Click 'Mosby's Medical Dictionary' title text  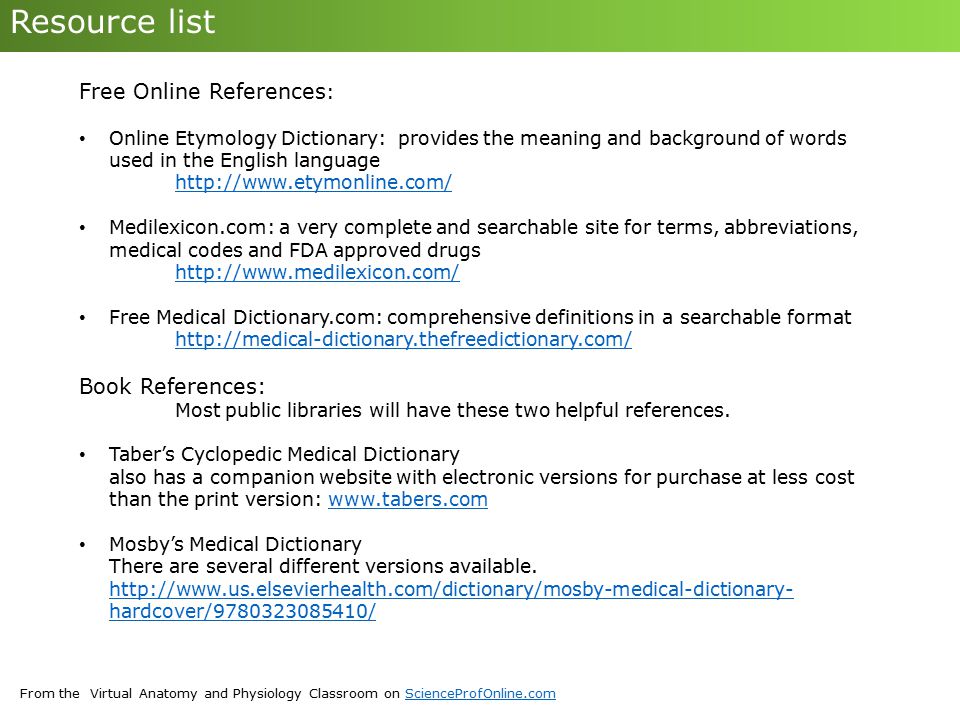point(235,544)
